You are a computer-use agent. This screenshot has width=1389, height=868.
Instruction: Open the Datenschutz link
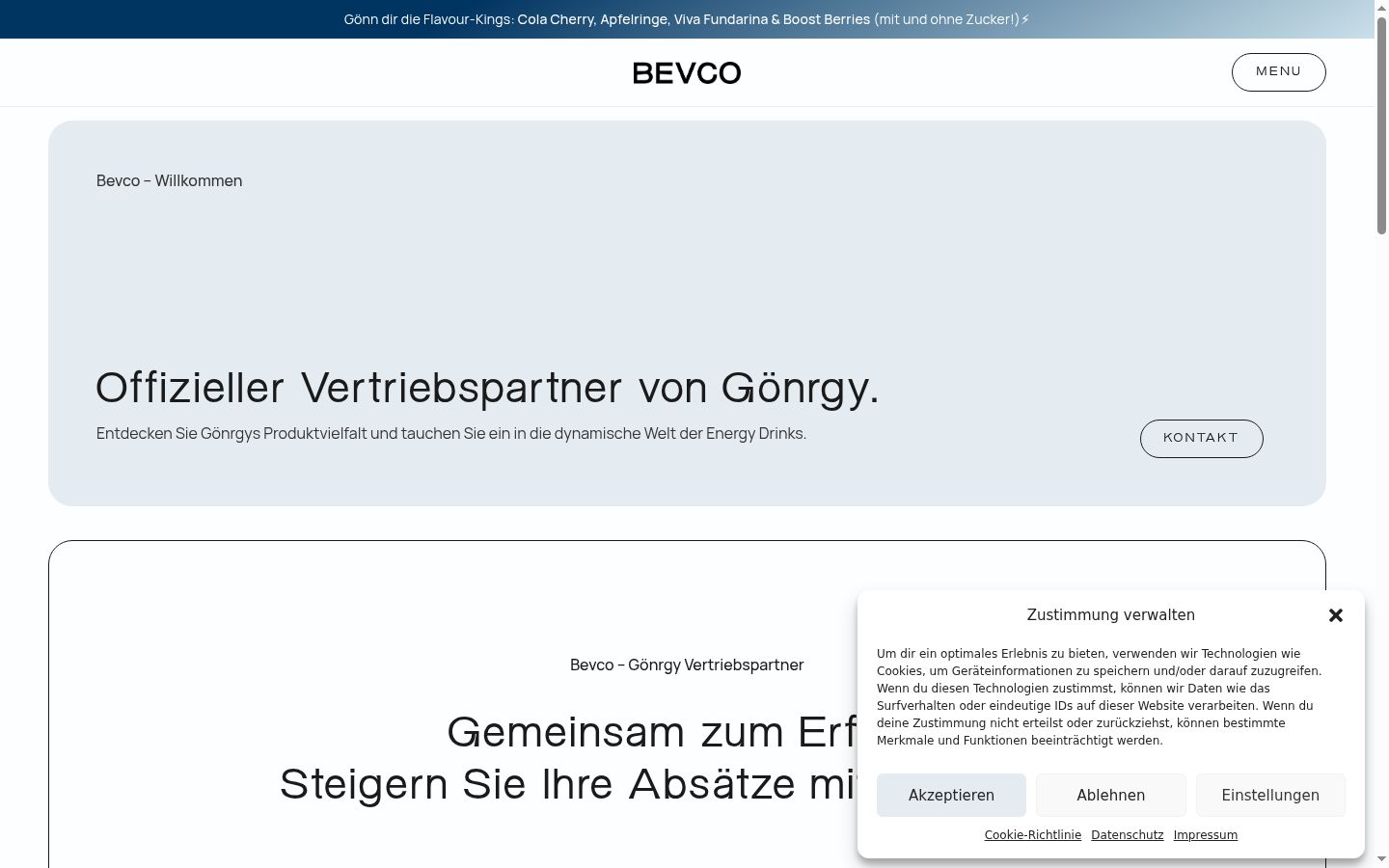pos(1128,835)
